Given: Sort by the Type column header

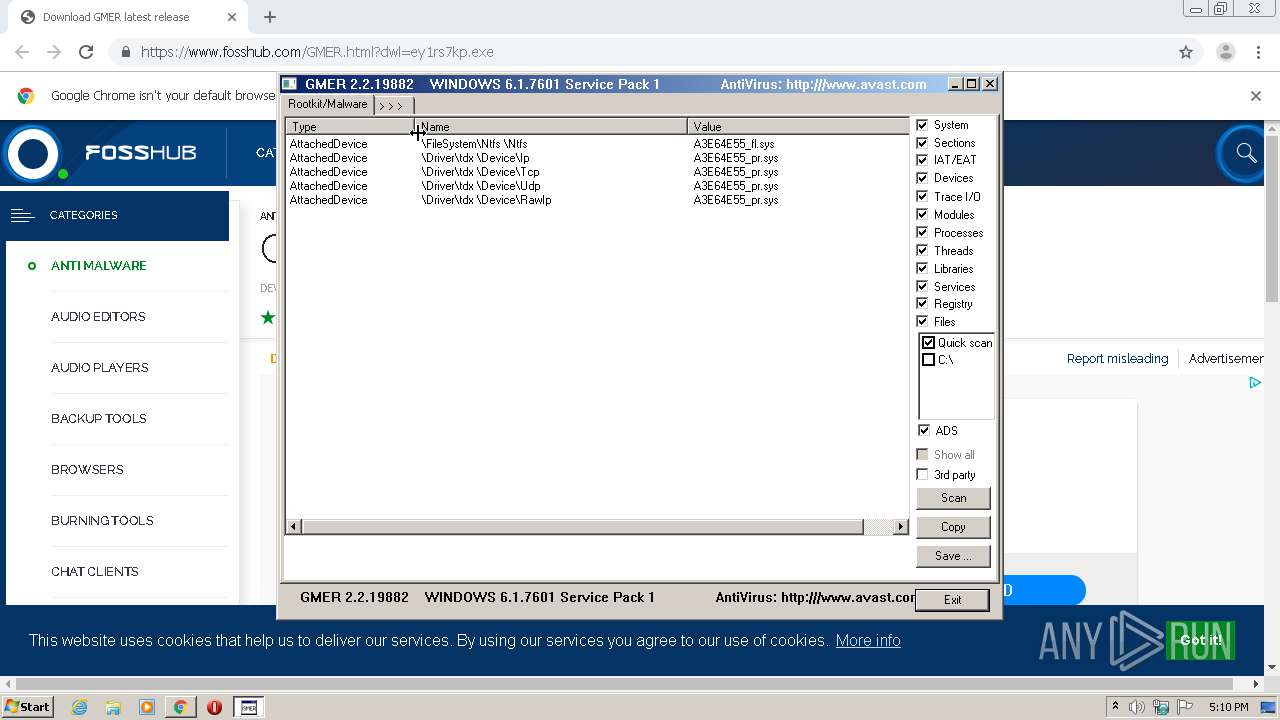Looking at the screenshot, I should (x=350, y=127).
